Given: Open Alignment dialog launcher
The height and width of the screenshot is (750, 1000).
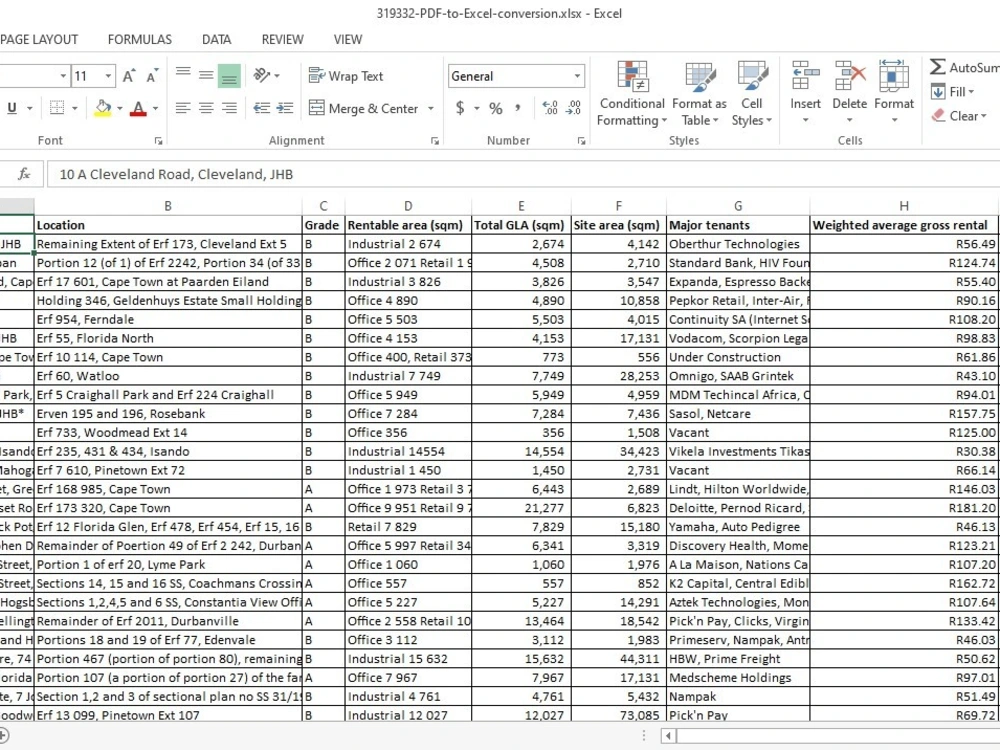Looking at the screenshot, I should [435, 141].
